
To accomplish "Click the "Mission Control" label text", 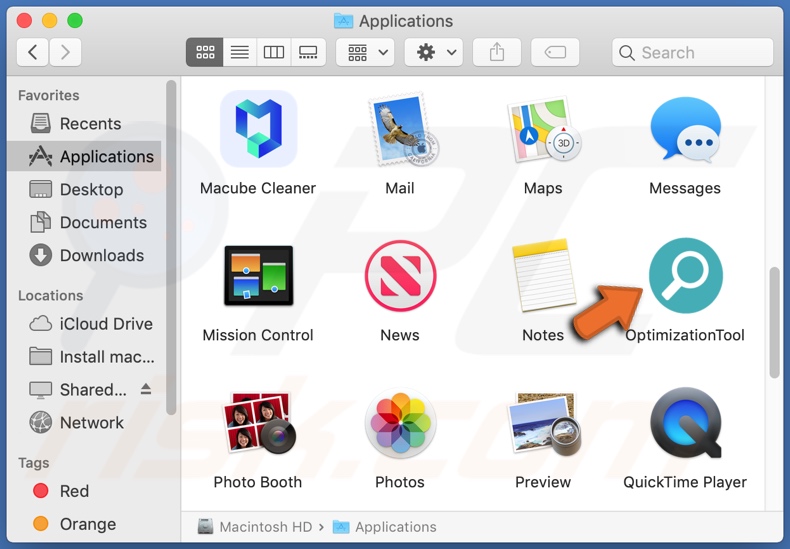I will [258, 335].
